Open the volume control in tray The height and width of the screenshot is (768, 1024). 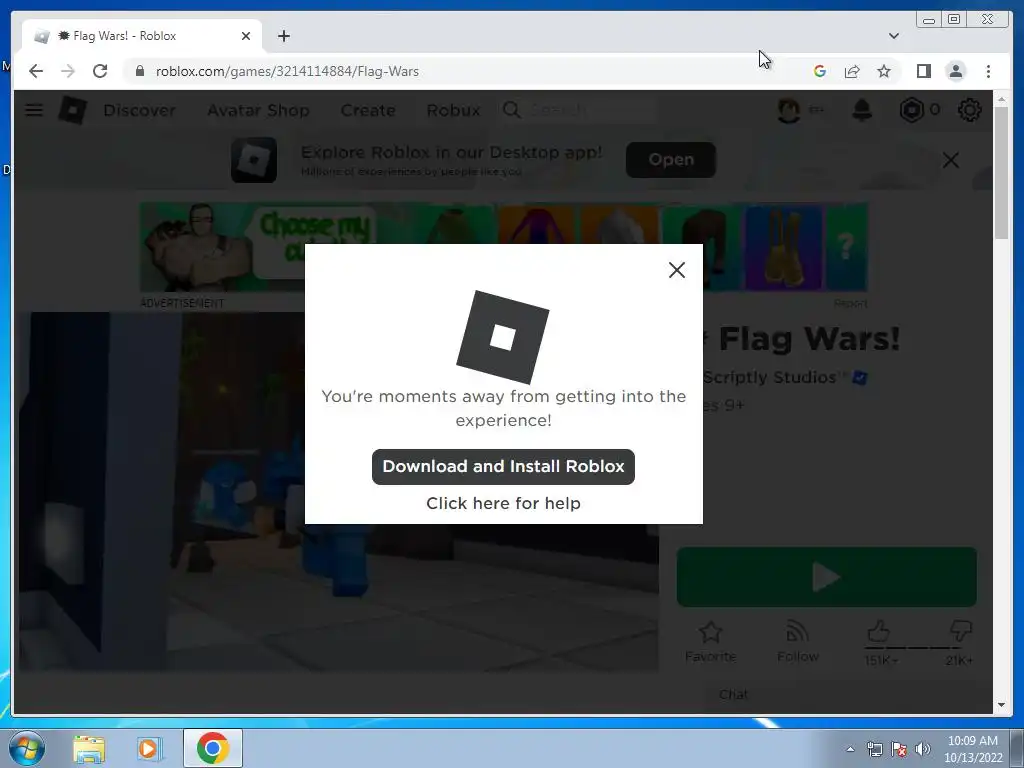click(x=922, y=749)
